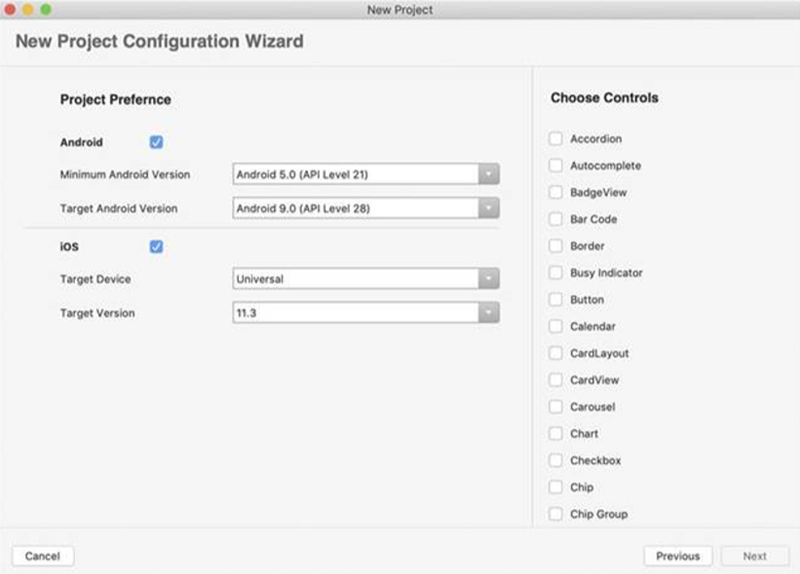Enable the Chip Group checkbox
This screenshot has width=800, height=574.
(556, 514)
